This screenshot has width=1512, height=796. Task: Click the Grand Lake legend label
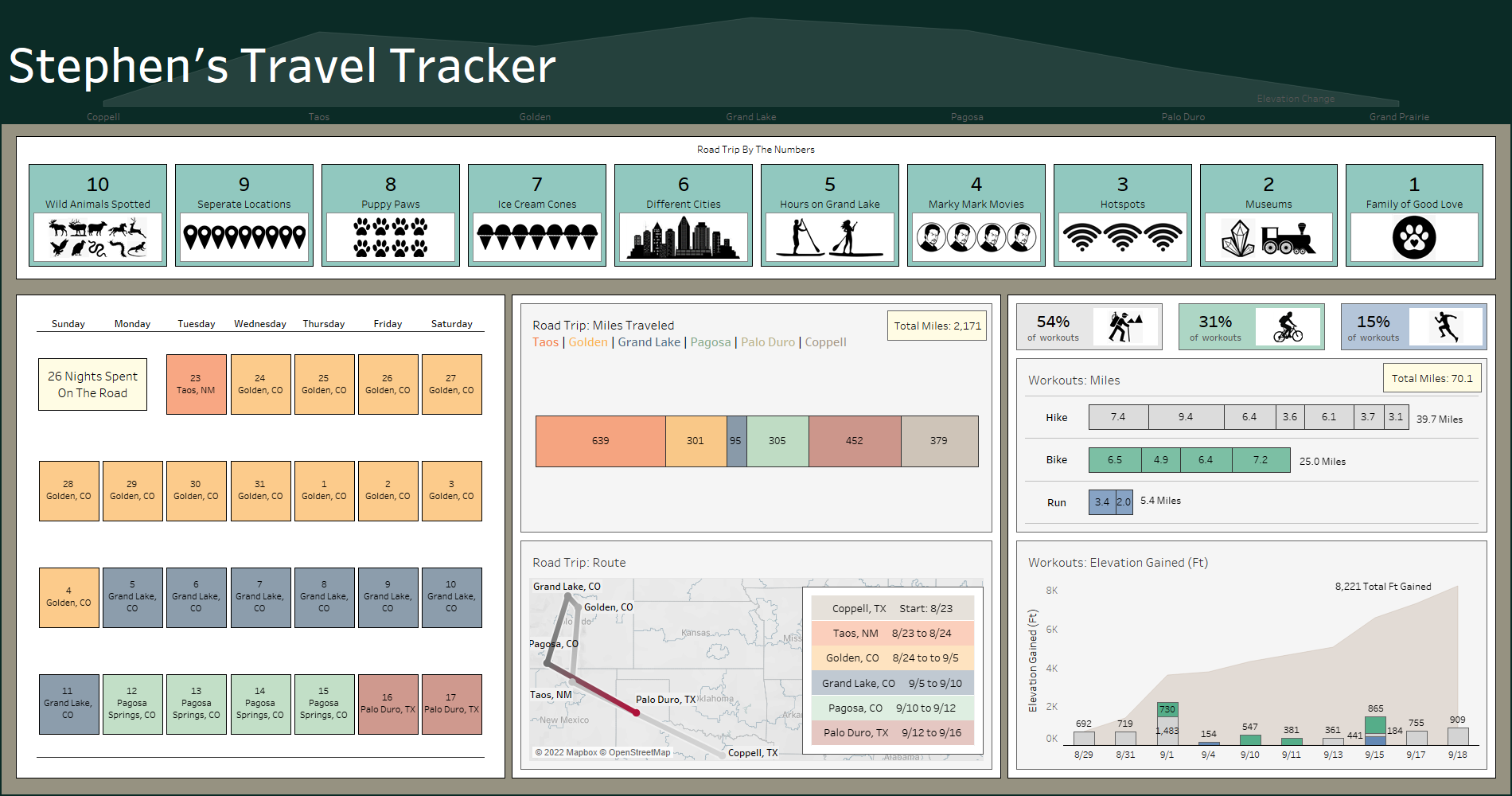coord(649,342)
